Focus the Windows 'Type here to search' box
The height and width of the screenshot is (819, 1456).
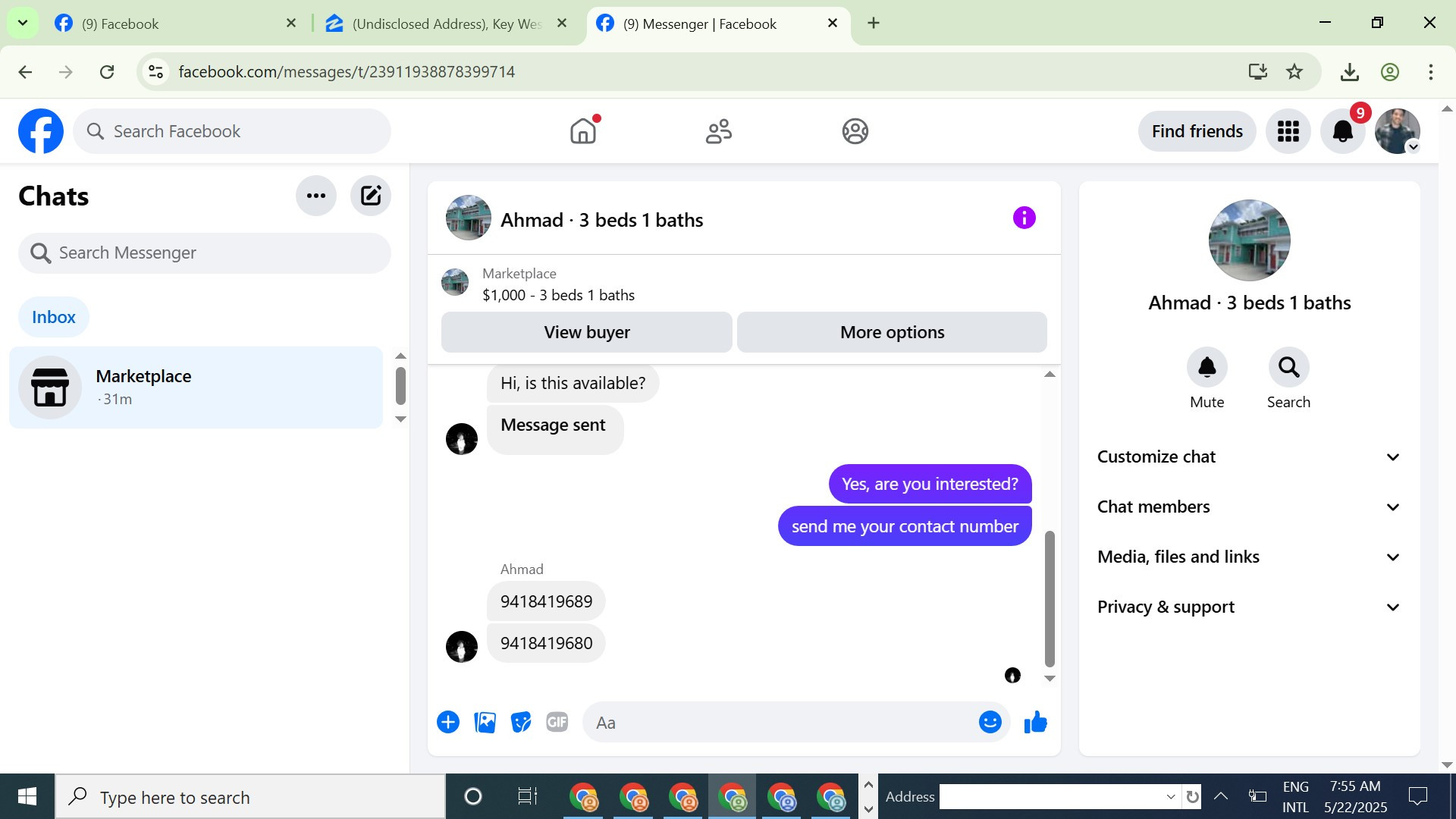pos(250,796)
